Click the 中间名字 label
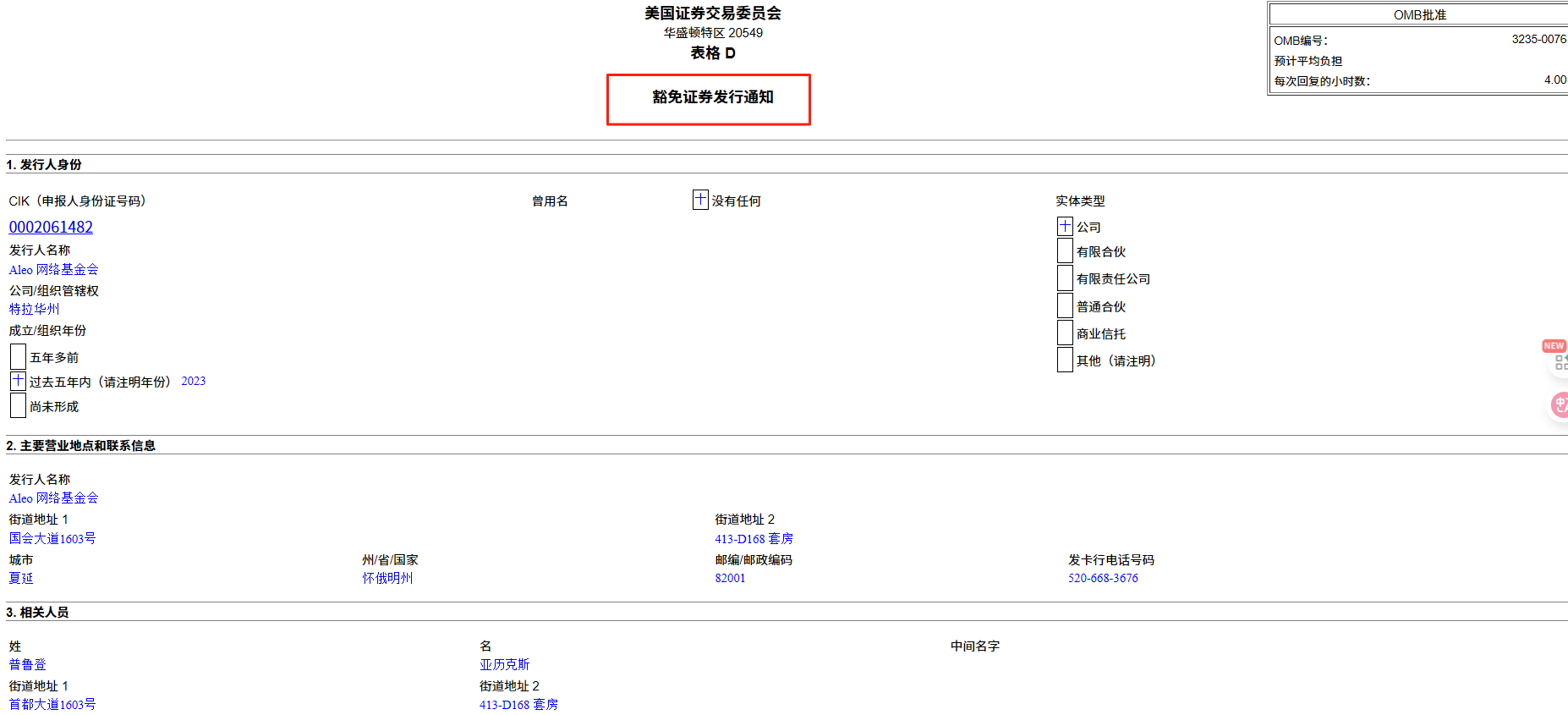Viewport: 1568px width, 715px height. [x=974, y=646]
